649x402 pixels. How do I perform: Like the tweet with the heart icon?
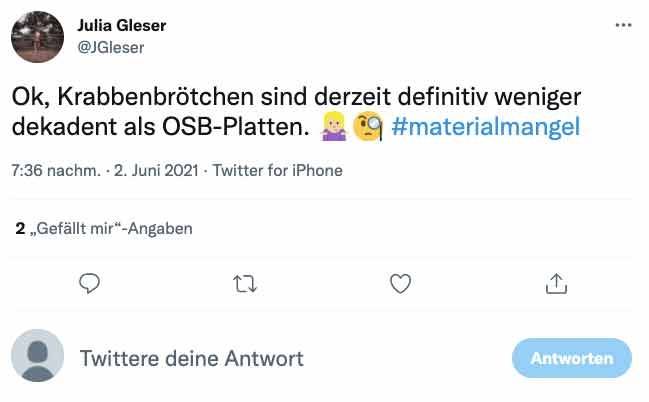coord(400,284)
